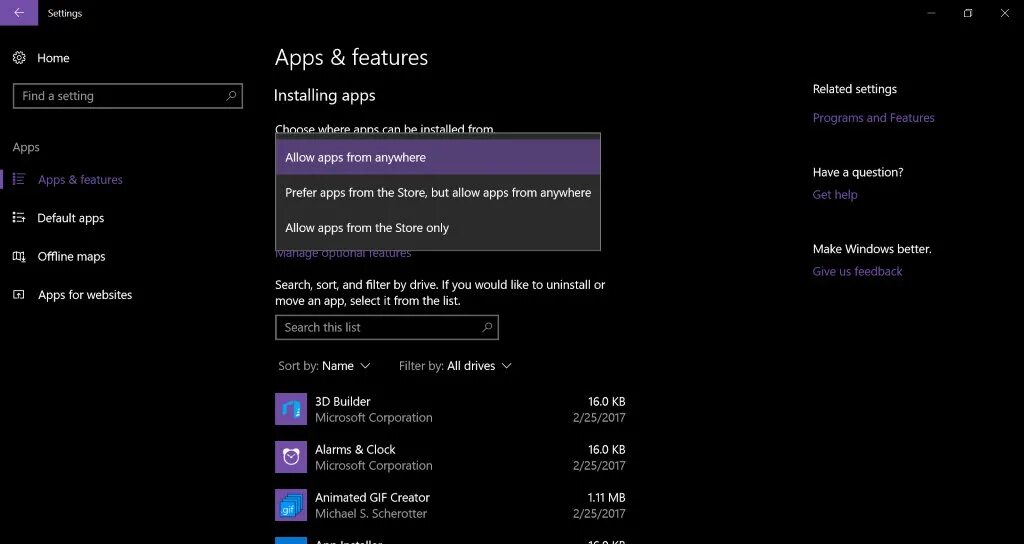Click the magnifier in Find a setting
1024x544 pixels.
click(x=231, y=95)
